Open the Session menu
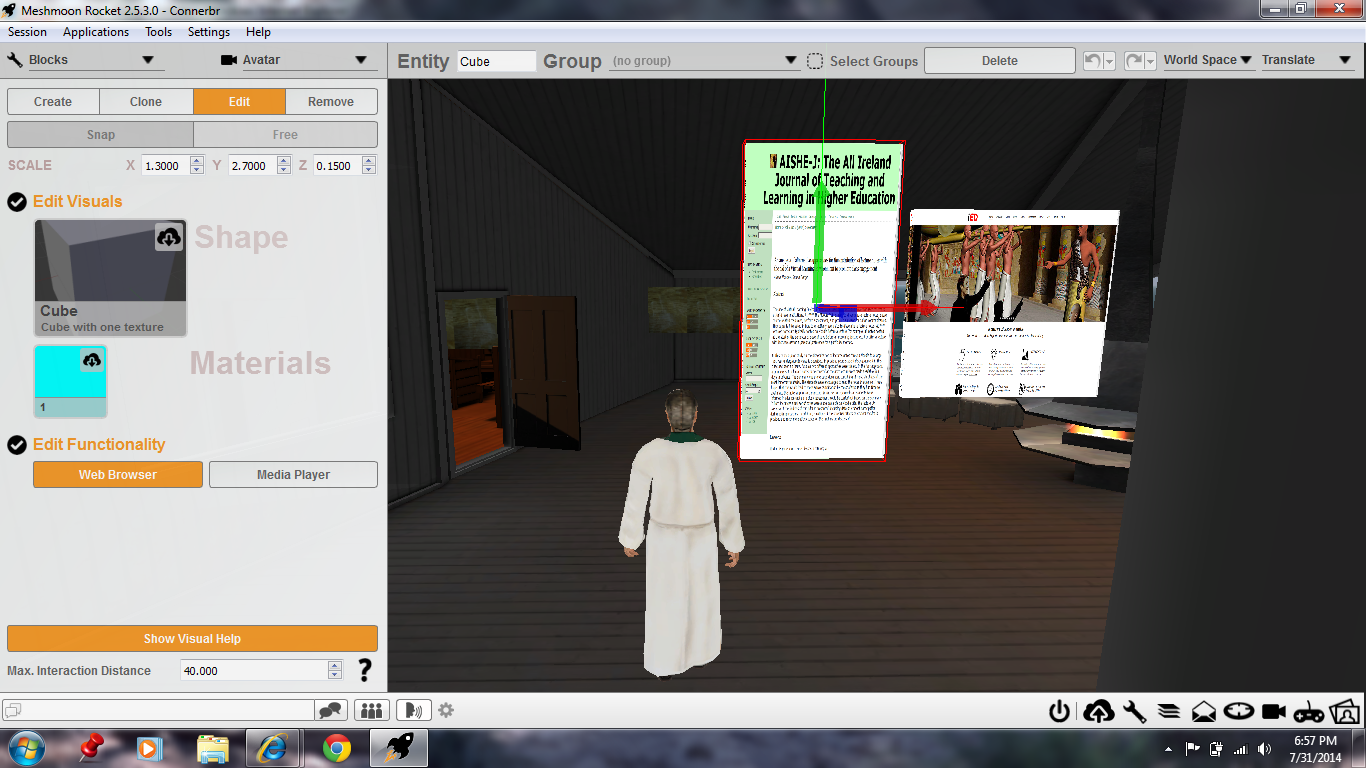1370x768 pixels. pos(27,32)
